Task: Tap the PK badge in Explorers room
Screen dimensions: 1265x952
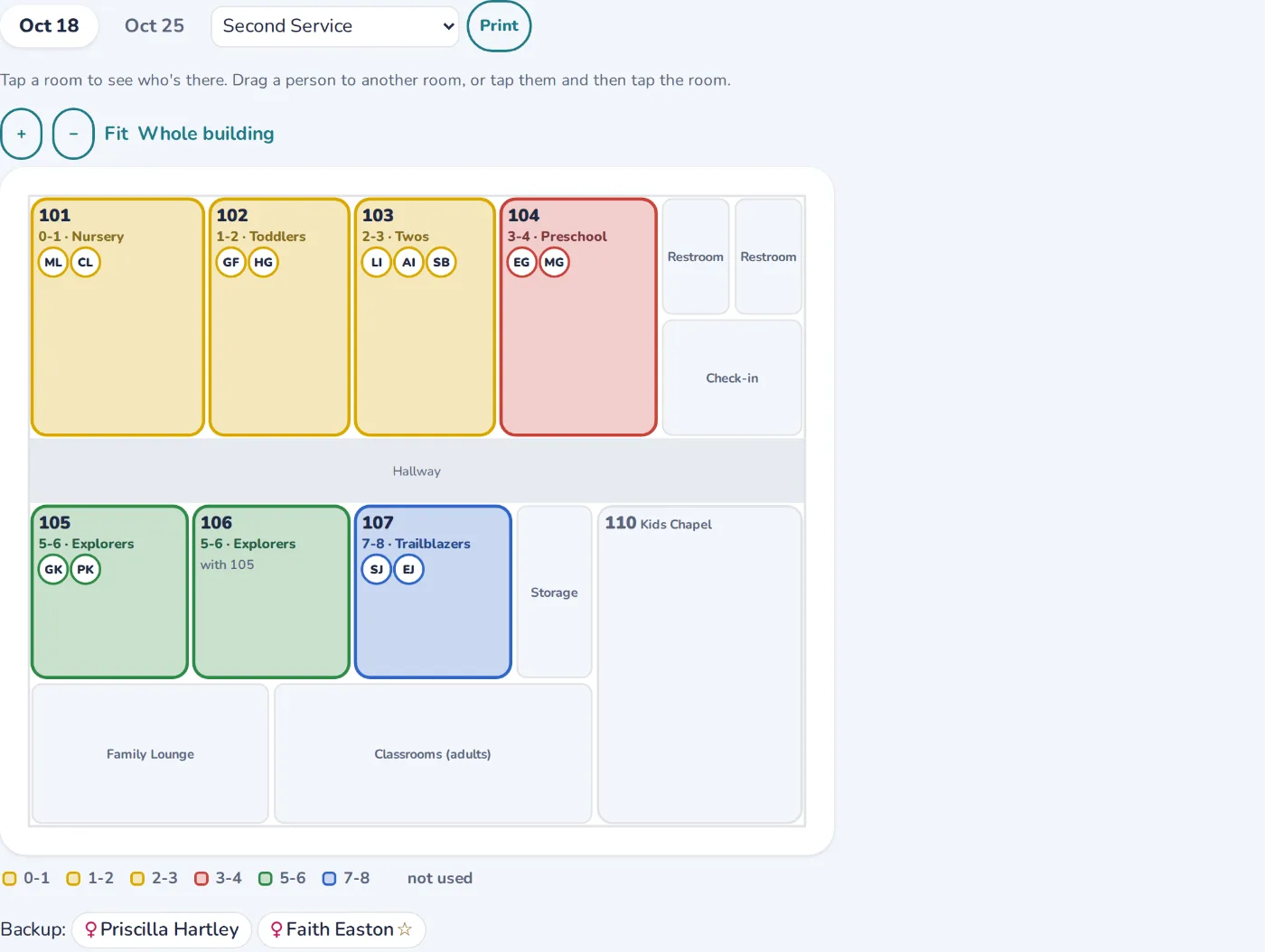Action: point(86,570)
